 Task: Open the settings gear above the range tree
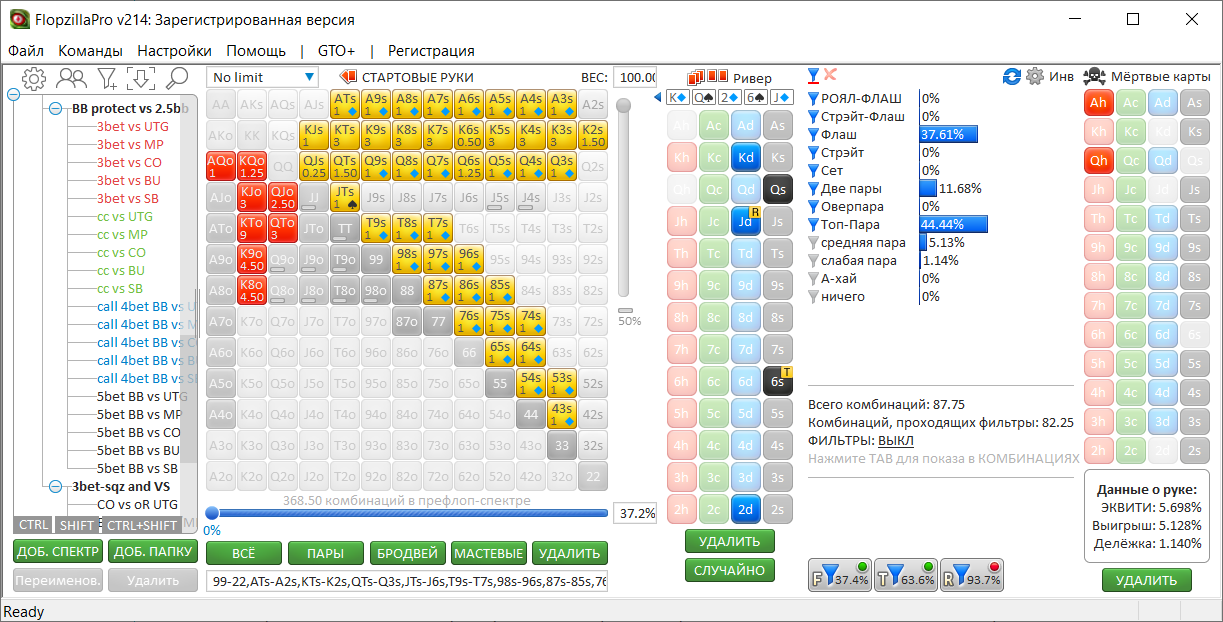pyautogui.click(x=34, y=78)
